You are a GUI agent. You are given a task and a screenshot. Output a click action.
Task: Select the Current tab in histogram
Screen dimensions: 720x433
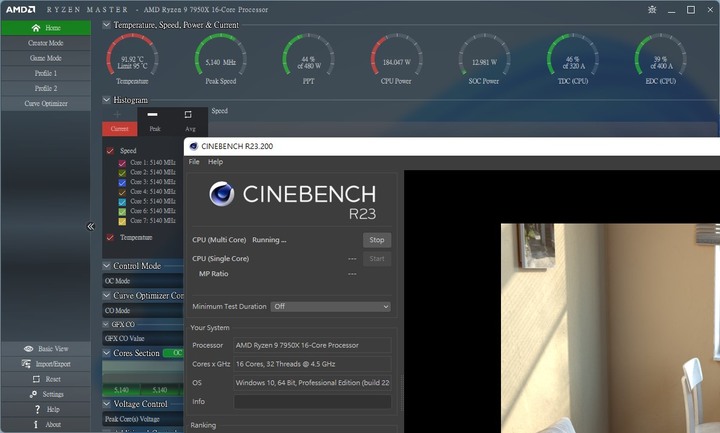(x=119, y=129)
